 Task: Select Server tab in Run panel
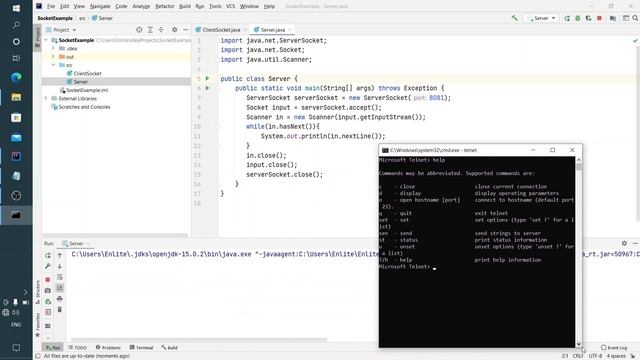76,243
